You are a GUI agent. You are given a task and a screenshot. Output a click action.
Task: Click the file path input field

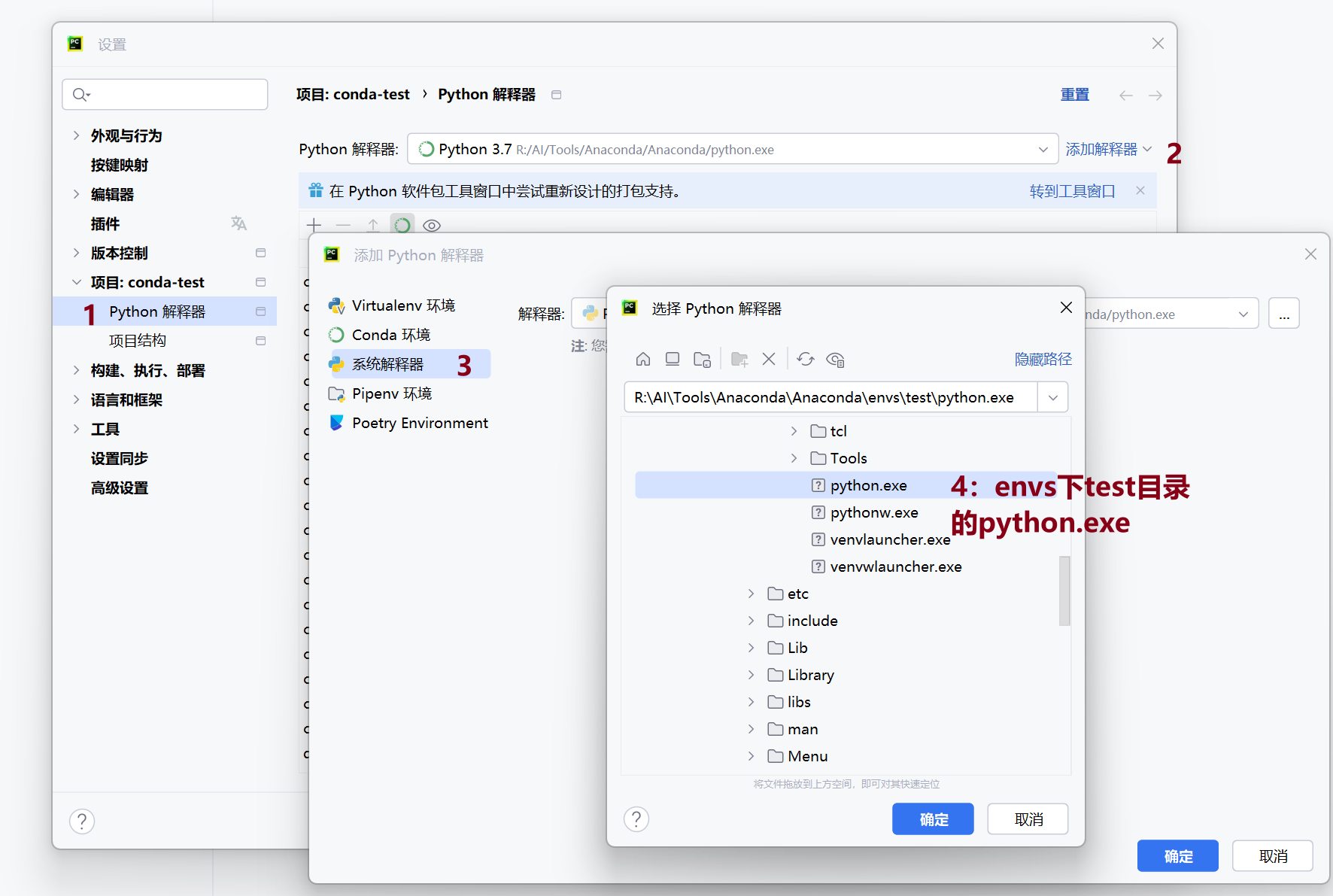827,397
